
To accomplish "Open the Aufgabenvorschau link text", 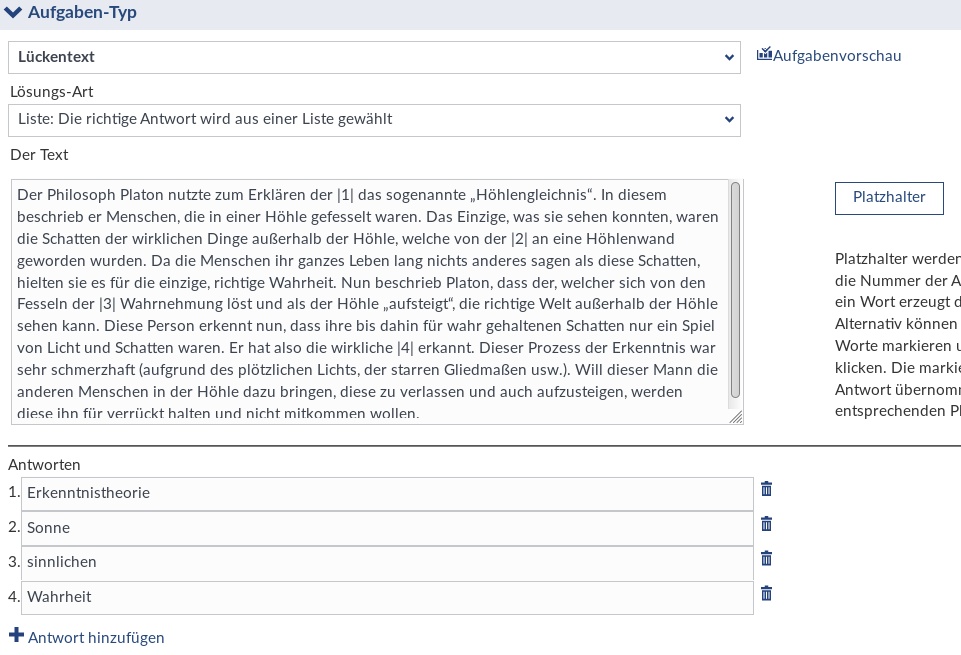I will click(837, 56).
